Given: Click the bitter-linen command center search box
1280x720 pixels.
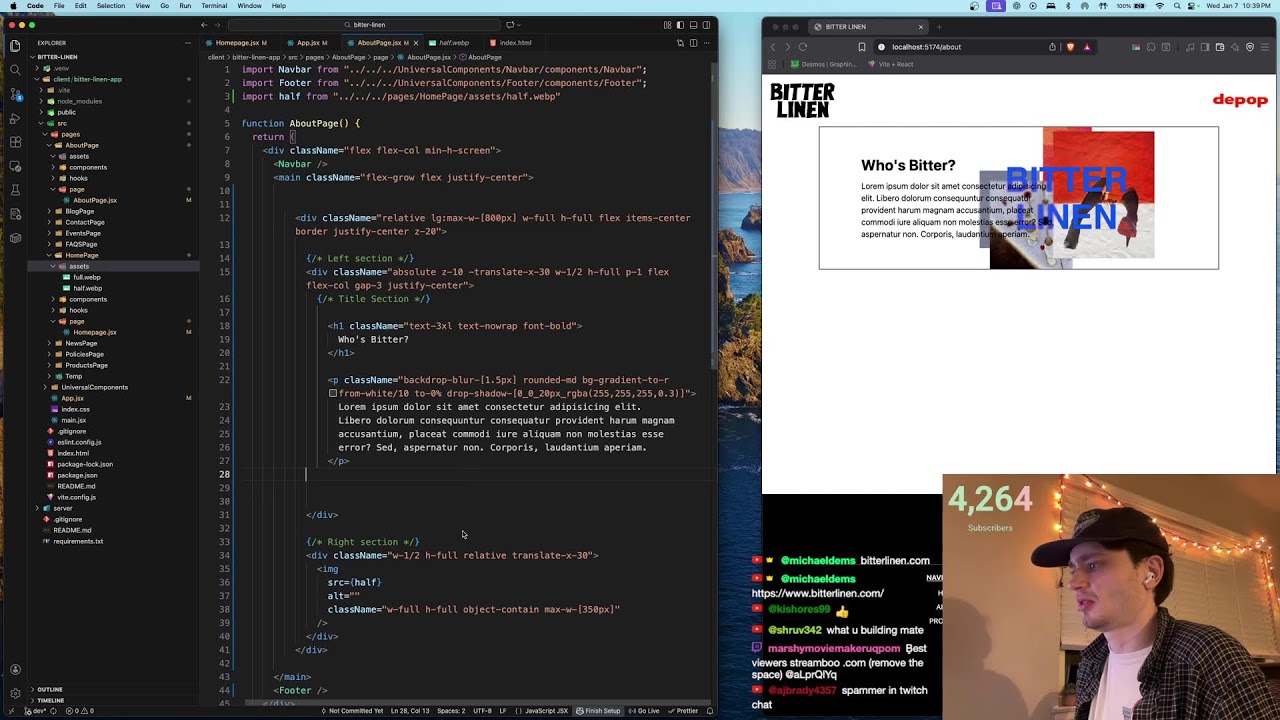Looking at the screenshot, I should pos(365,25).
